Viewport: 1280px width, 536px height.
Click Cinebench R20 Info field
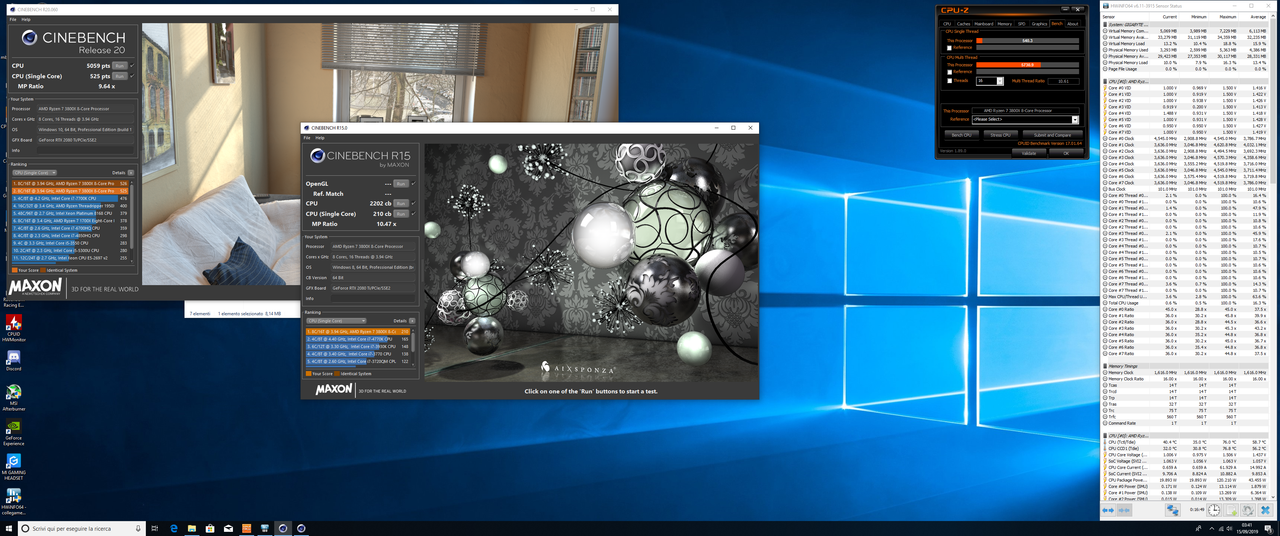pos(86,150)
